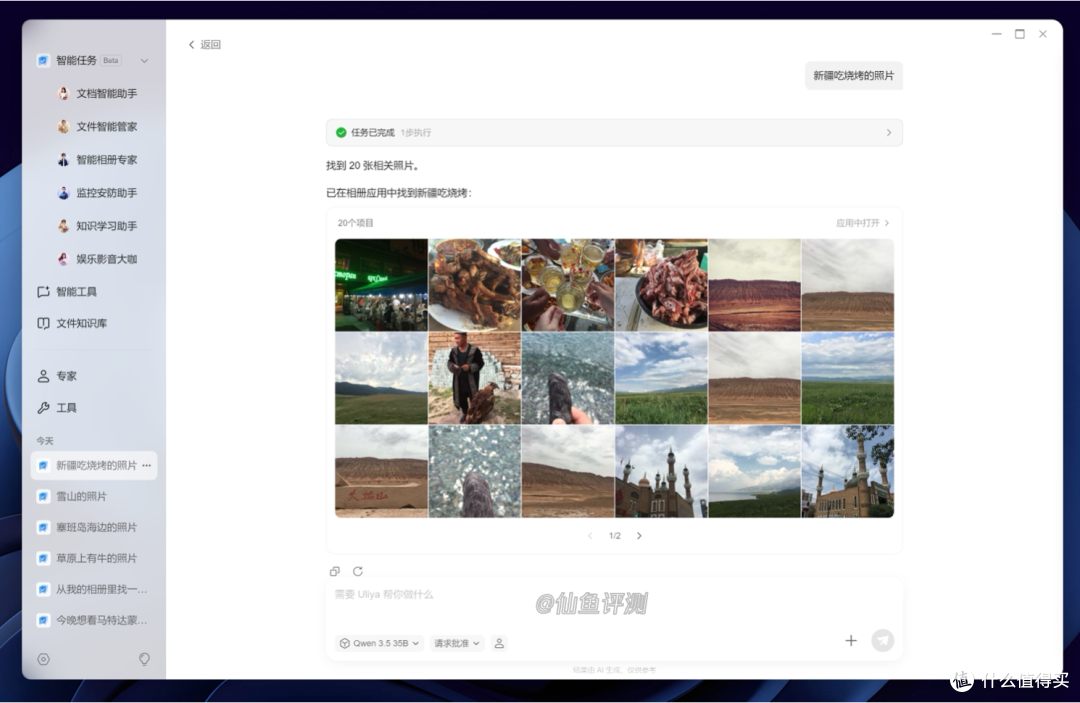This screenshot has width=1080, height=703.
Task: Select the 智能相册专家 assistant
Action: click(x=97, y=160)
